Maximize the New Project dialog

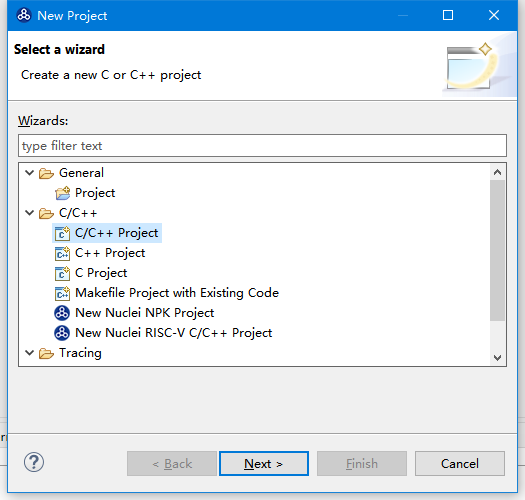(x=448, y=15)
